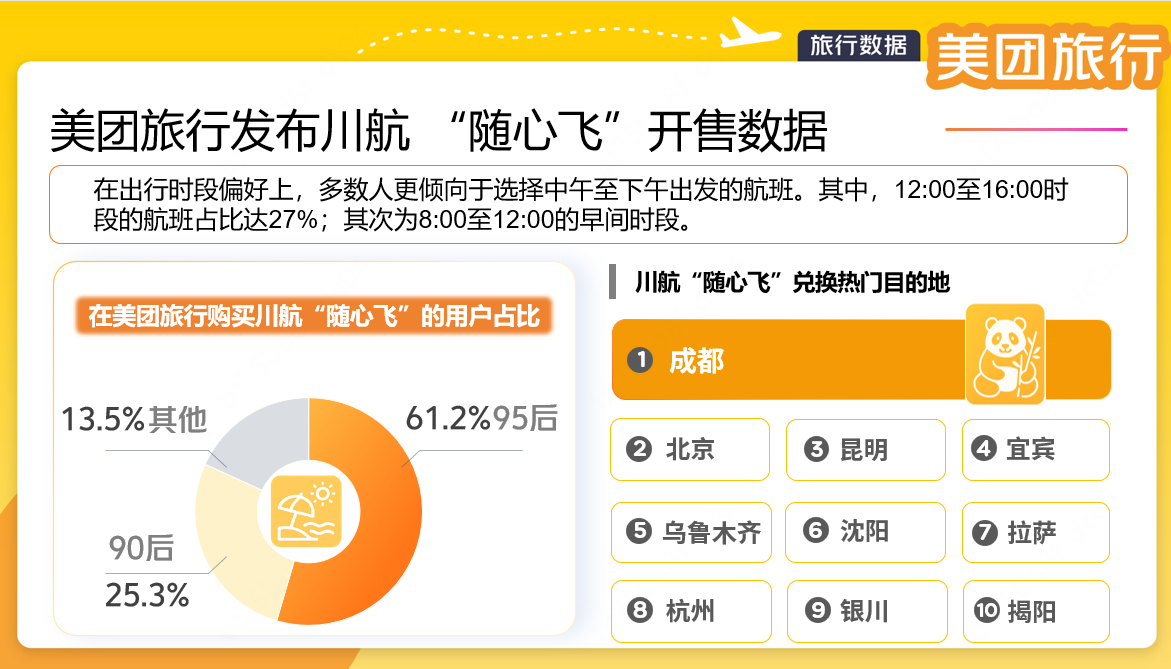The image size is (1171, 669).
Task: Click the orange chart title banner
Action: point(313,317)
